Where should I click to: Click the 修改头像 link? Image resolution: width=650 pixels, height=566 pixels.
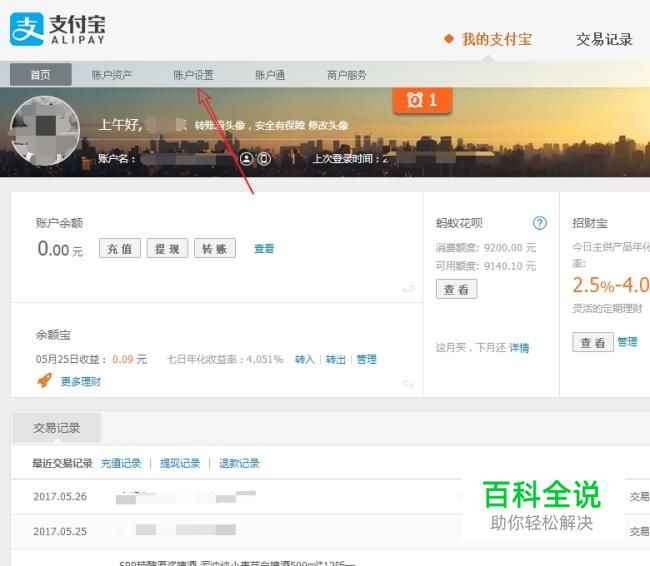328,125
